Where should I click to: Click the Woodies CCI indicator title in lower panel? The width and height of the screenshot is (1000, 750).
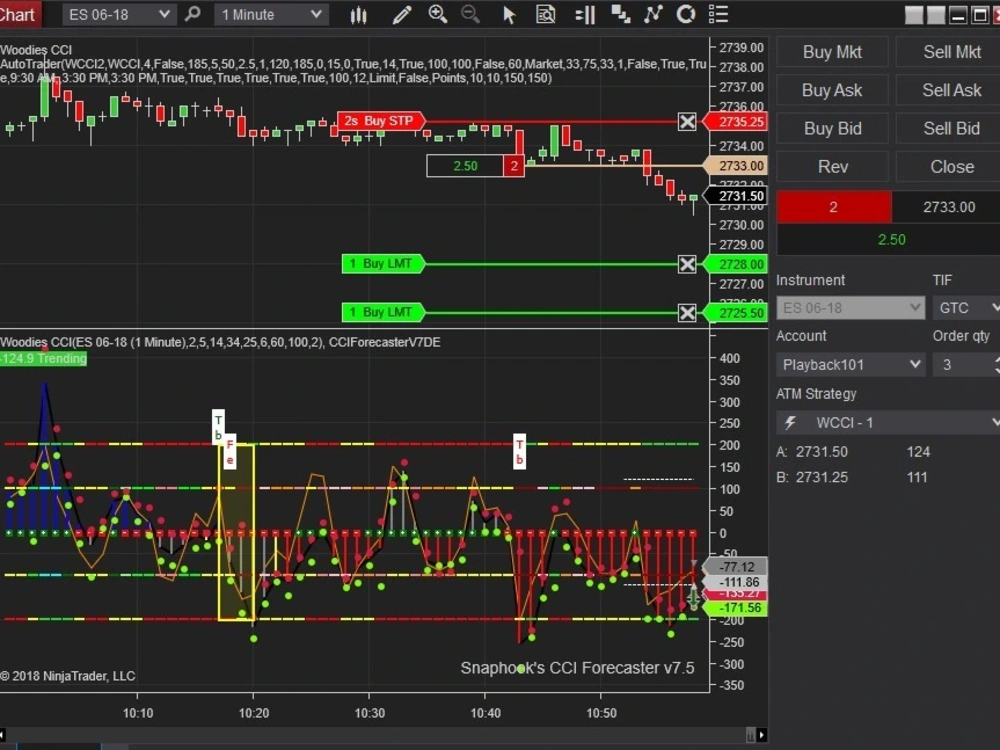click(220, 342)
